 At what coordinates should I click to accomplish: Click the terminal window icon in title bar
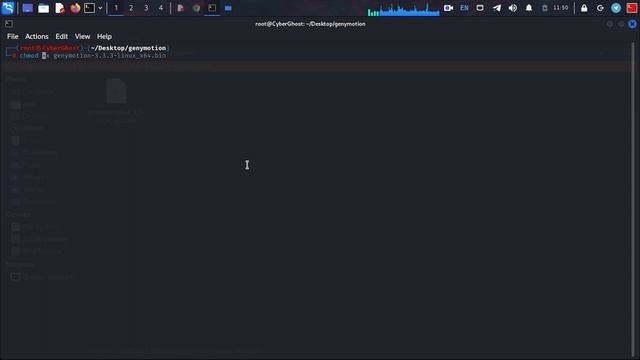point(9,24)
